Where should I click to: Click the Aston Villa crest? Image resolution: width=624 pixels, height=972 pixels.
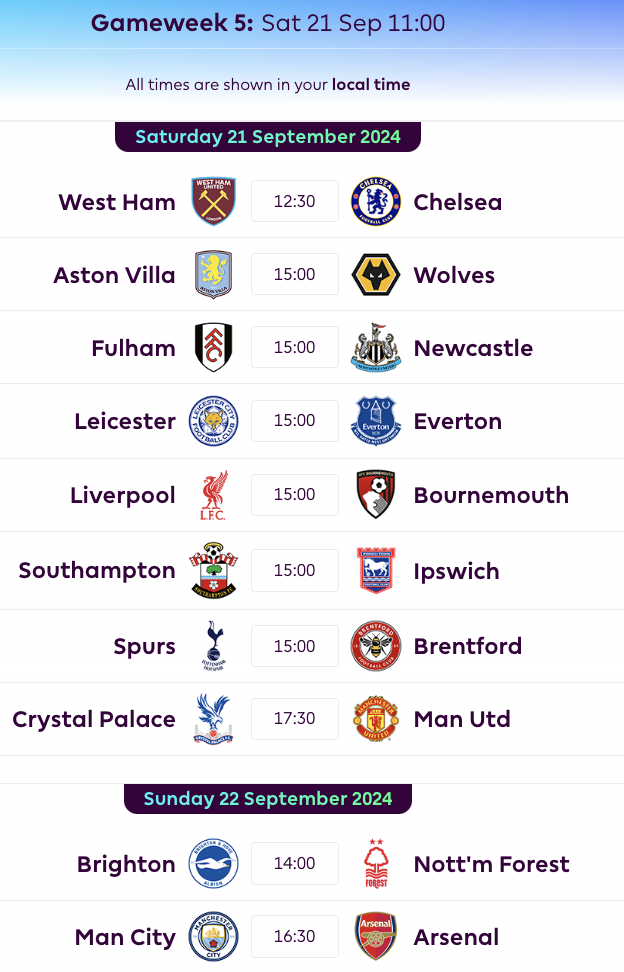[213, 274]
